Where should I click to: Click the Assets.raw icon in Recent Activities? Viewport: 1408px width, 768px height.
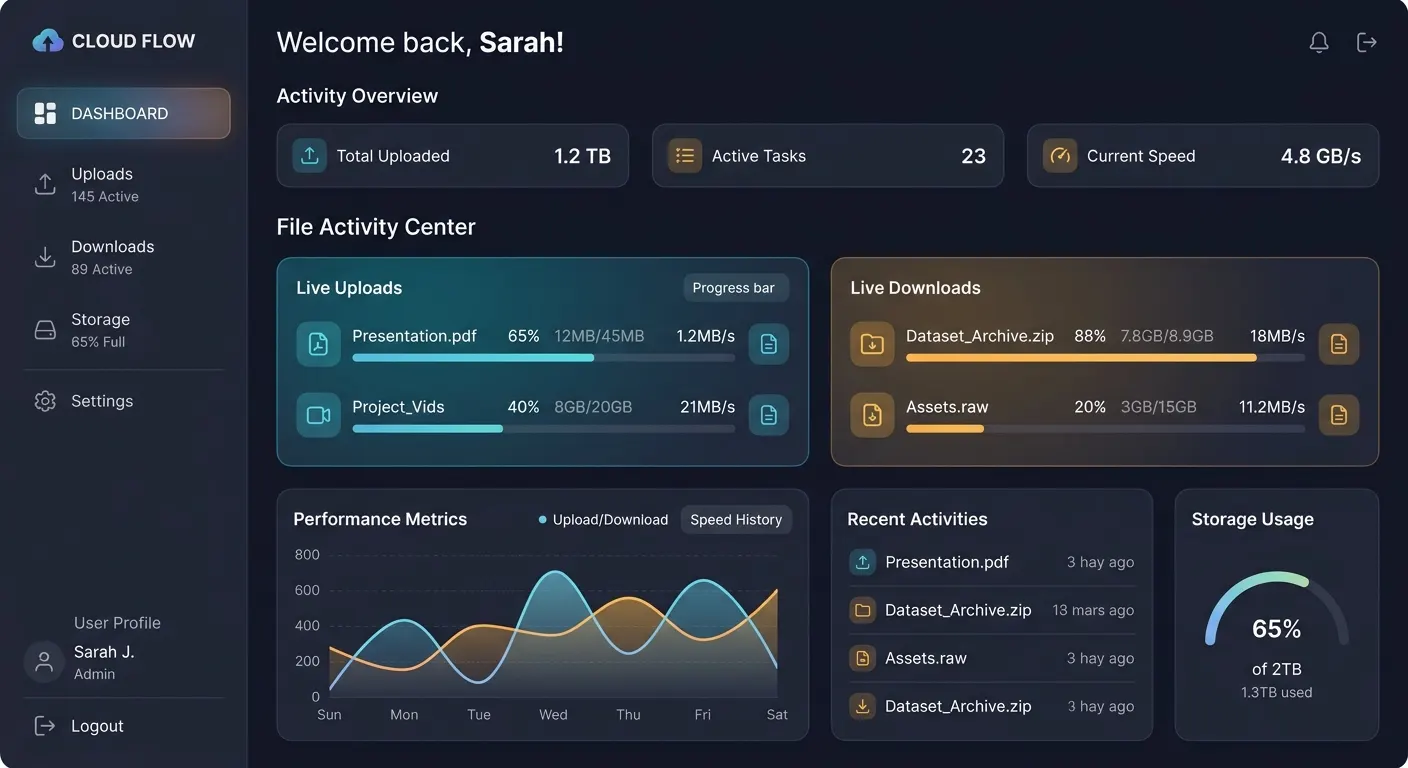pos(862,658)
